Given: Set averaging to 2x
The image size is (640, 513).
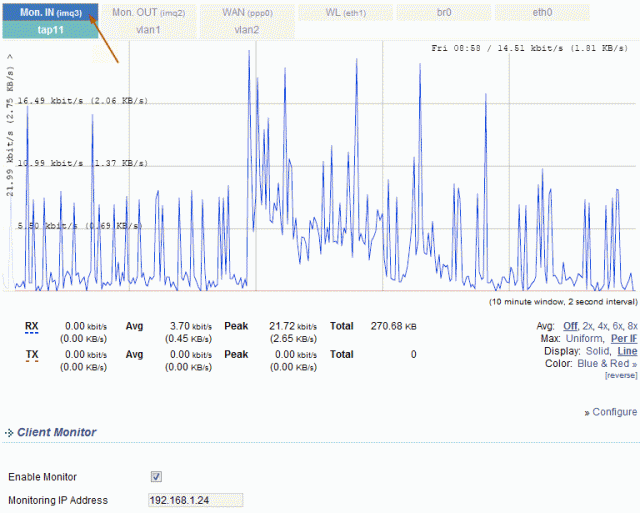Looking at the screenshot, I should coord(587,326).
